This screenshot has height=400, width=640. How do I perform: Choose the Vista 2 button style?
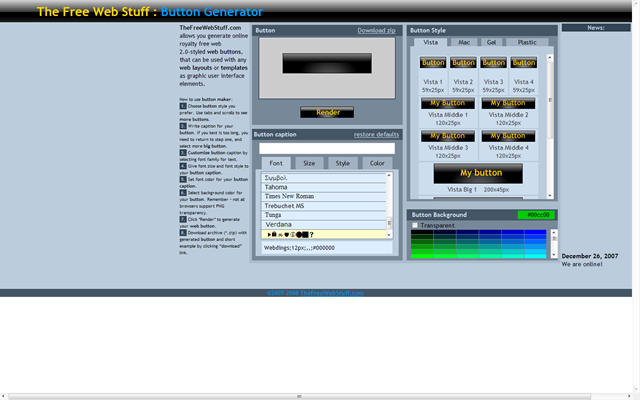pyautogui.click(x=463, y=63)
